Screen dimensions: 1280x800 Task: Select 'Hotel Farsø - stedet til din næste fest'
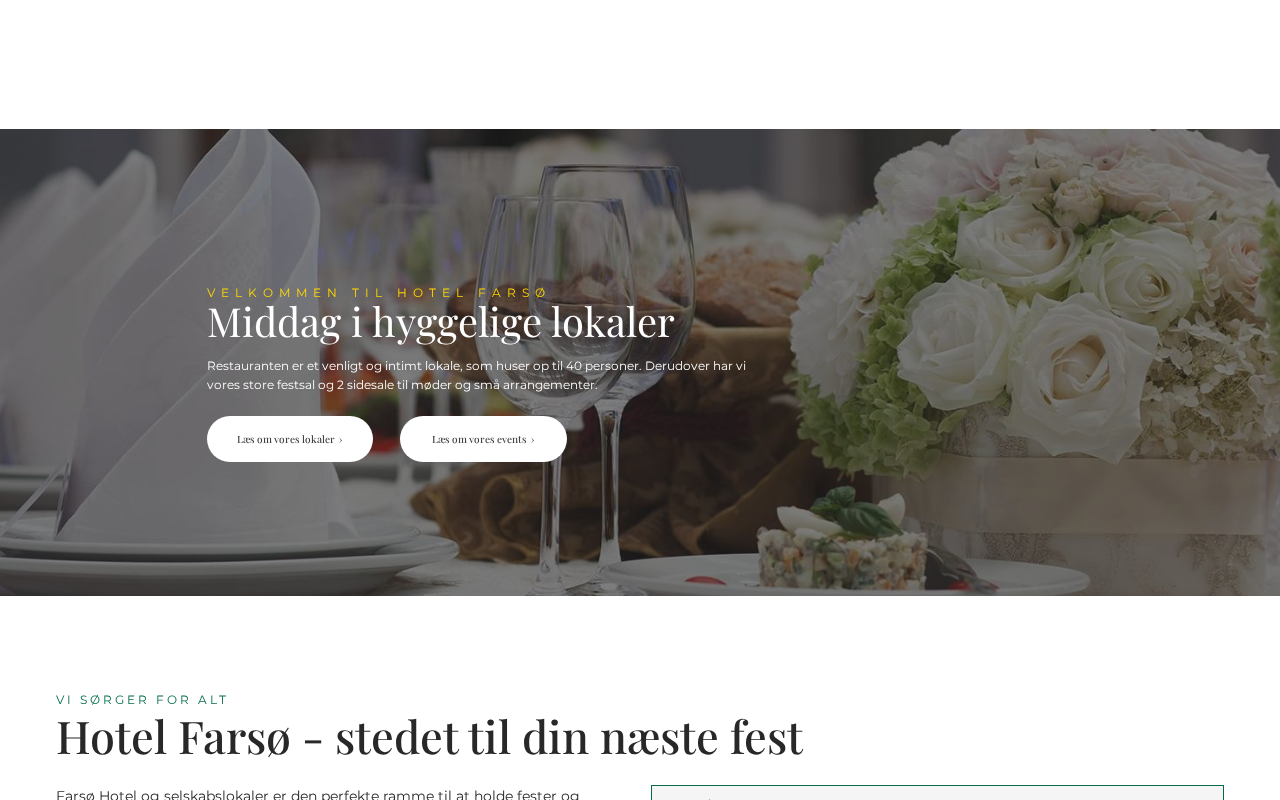tap(430, 737)
